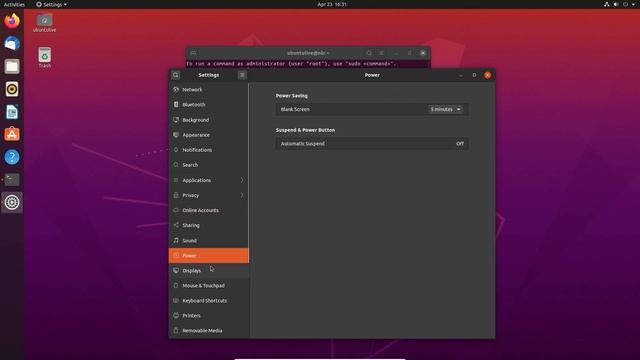
Task: Open Automatic Suspend Off setting
Action: [372, 144]
